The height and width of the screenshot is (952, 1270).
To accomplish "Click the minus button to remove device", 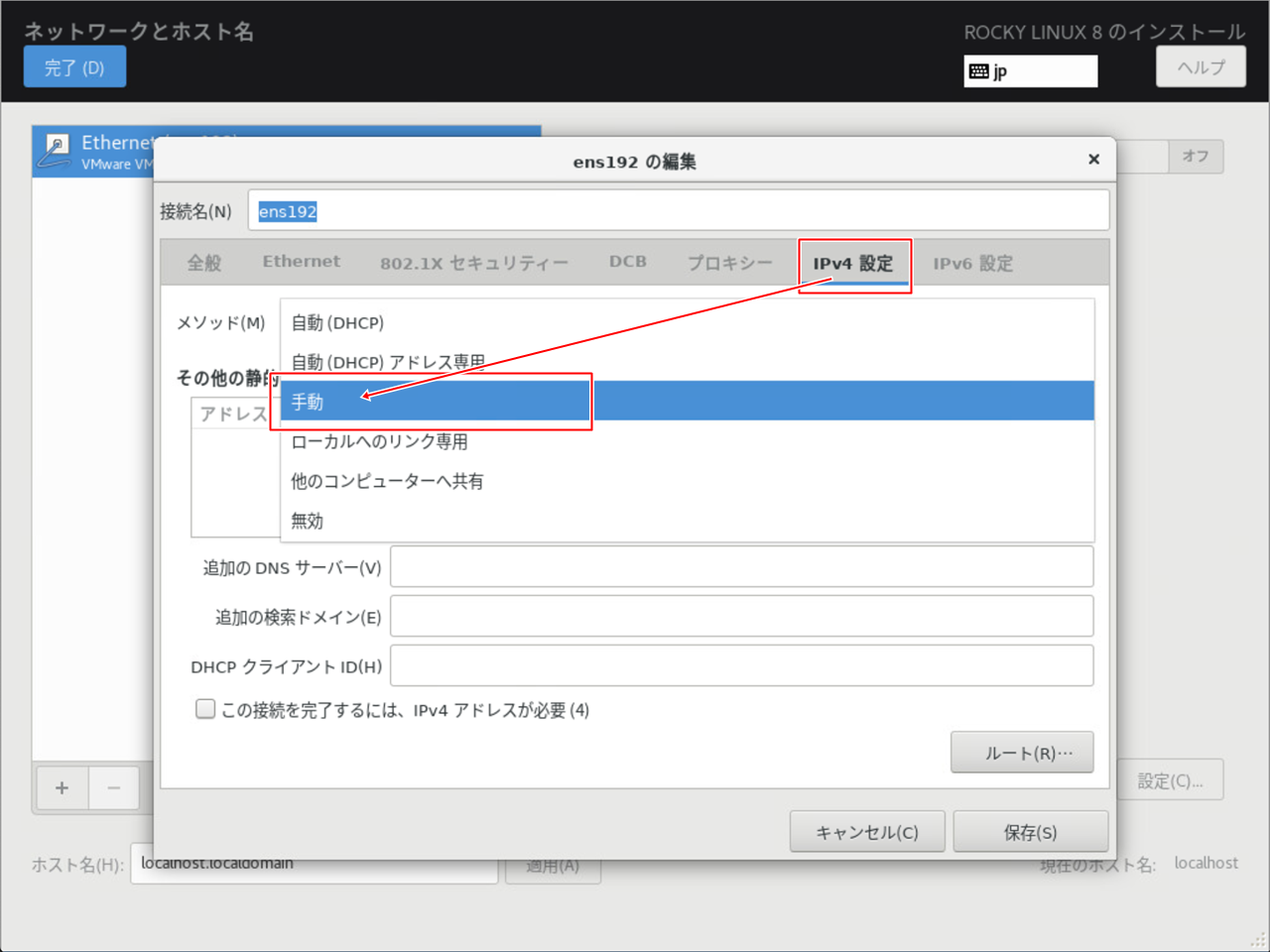I will pos(114,788).
